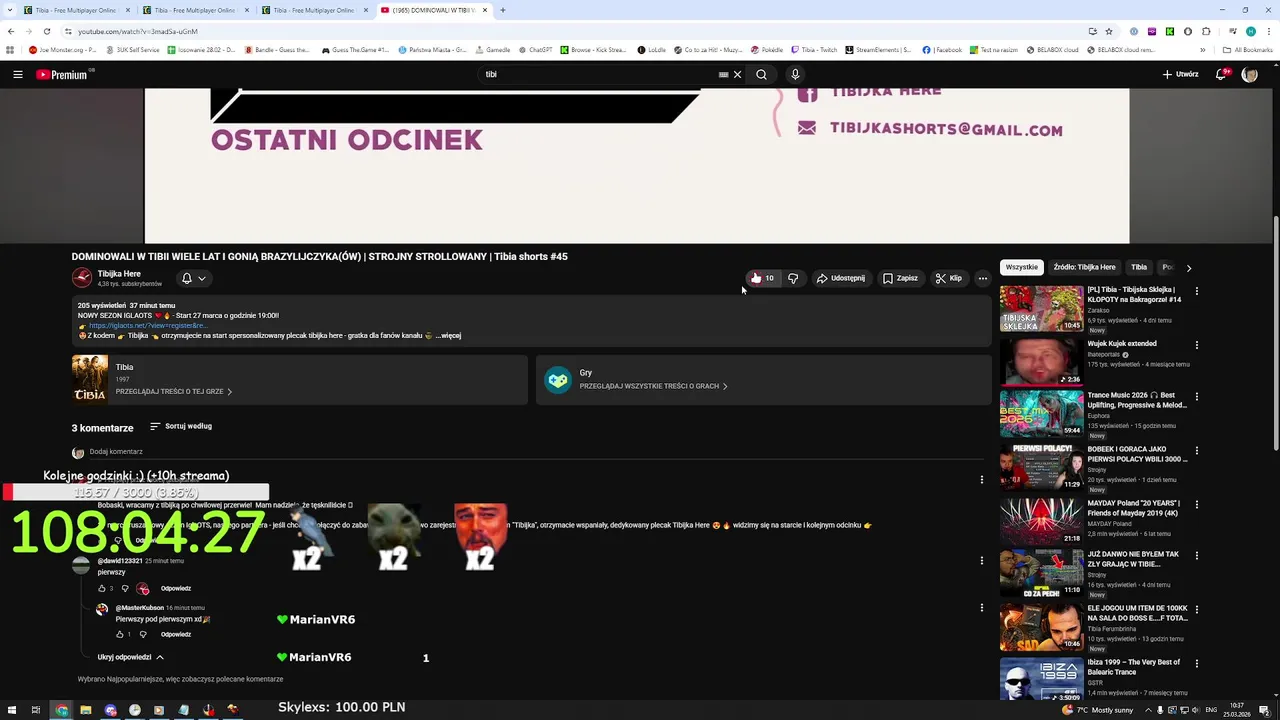1280x720 pixels.
Task: Show more filter chips with right arrow
Action: click(1188, 267)
